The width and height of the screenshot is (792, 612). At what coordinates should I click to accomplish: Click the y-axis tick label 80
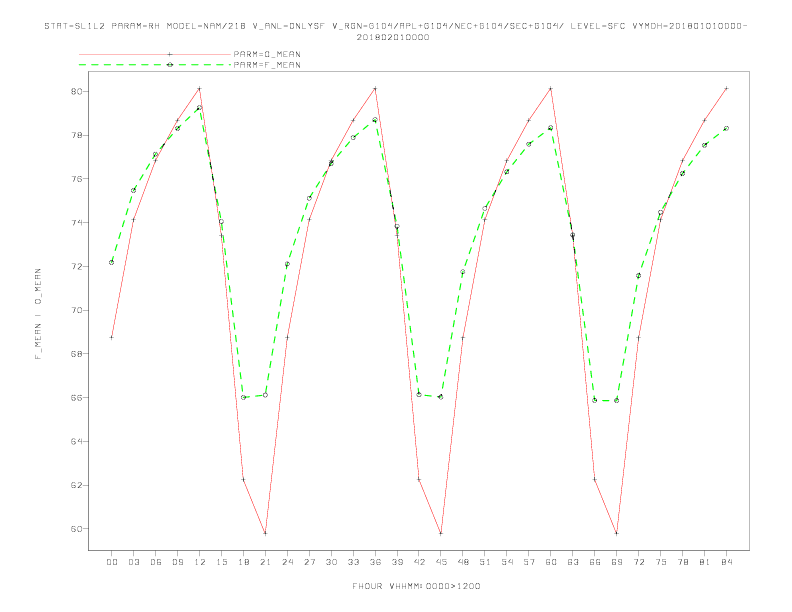click(x=77, y=91)
